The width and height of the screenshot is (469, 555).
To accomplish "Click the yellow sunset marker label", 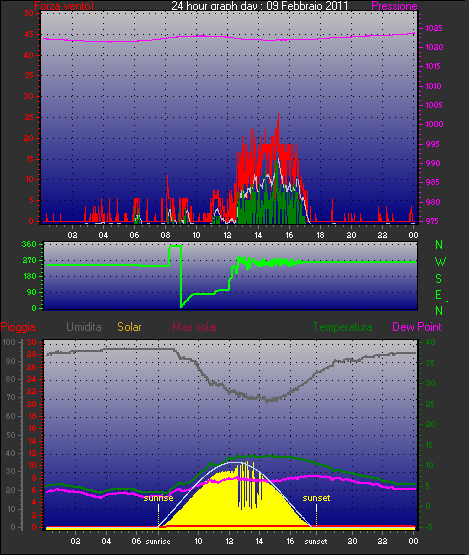I will click(x=316, y=498).
